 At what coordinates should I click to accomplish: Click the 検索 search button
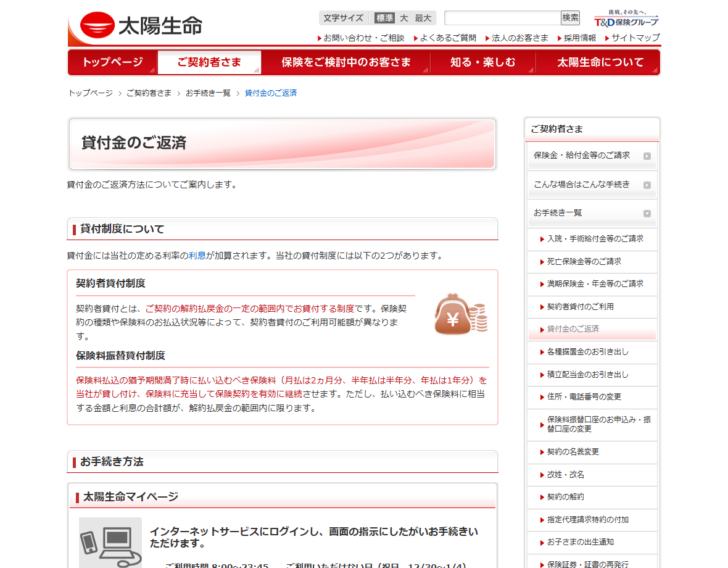(x=570, y=18)
